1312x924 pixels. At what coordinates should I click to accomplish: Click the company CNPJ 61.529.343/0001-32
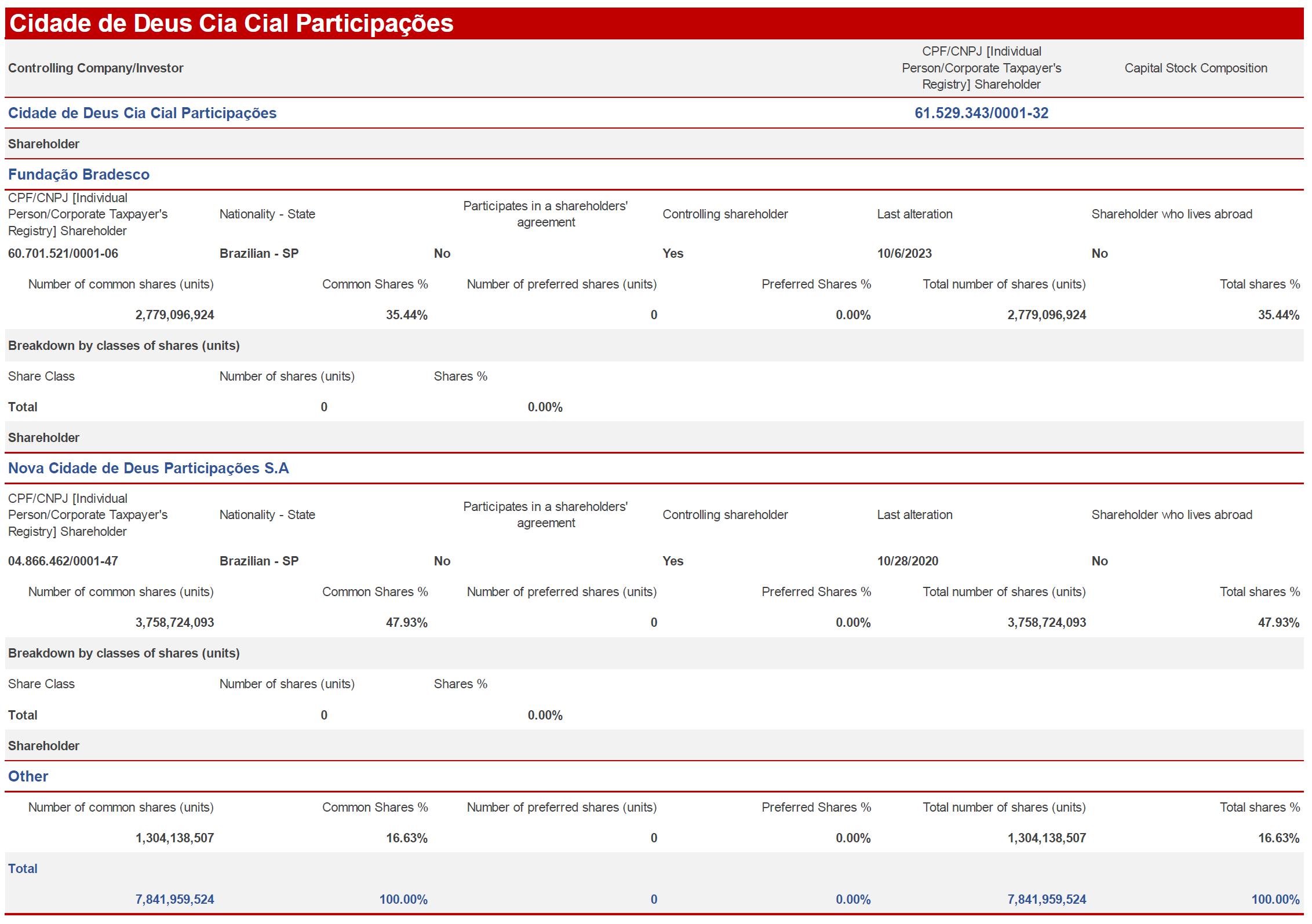[x=981, y=113]
